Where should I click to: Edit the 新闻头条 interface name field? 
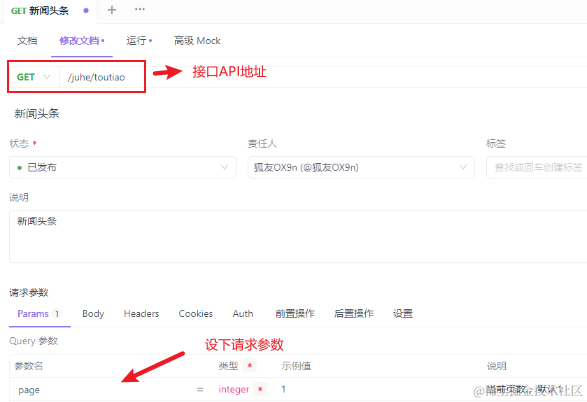(x=37, y=113)
